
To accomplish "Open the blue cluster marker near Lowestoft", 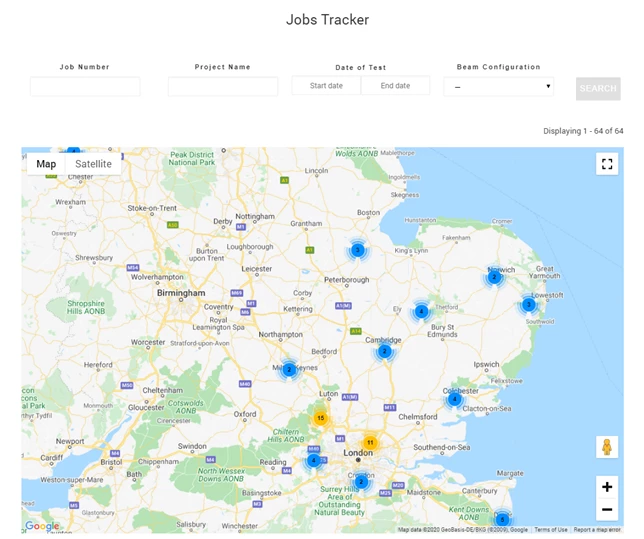I will (529, 304).
